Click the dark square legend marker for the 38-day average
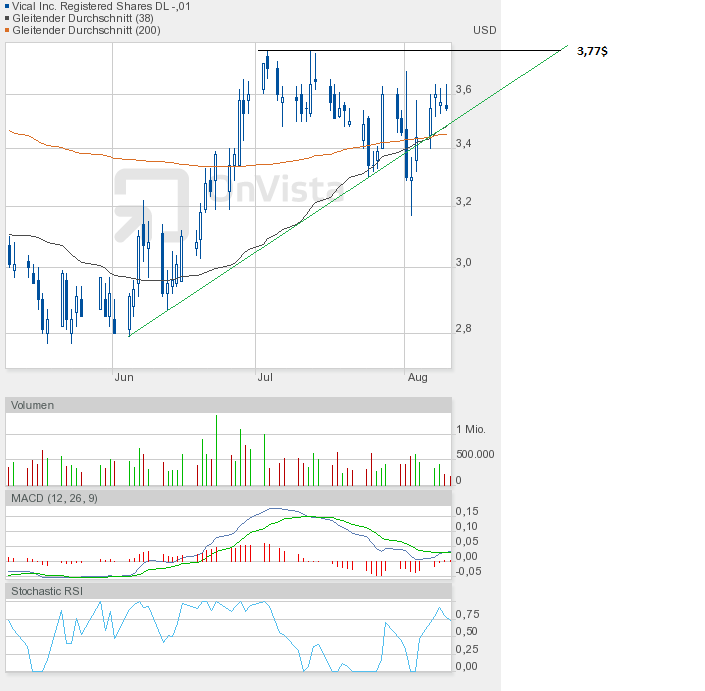Viewport: 705px width, 691px height. click(x=7, y=18)
